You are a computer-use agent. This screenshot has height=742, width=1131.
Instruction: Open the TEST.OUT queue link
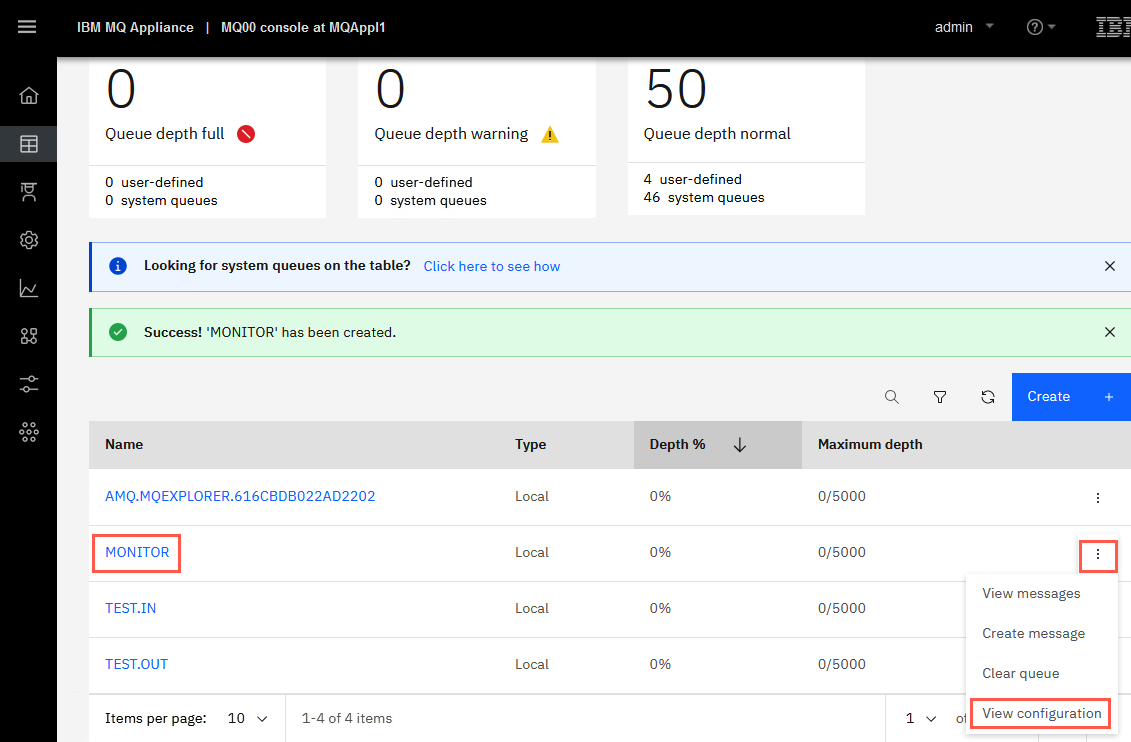pyautogui.click(x=136, y=664)
